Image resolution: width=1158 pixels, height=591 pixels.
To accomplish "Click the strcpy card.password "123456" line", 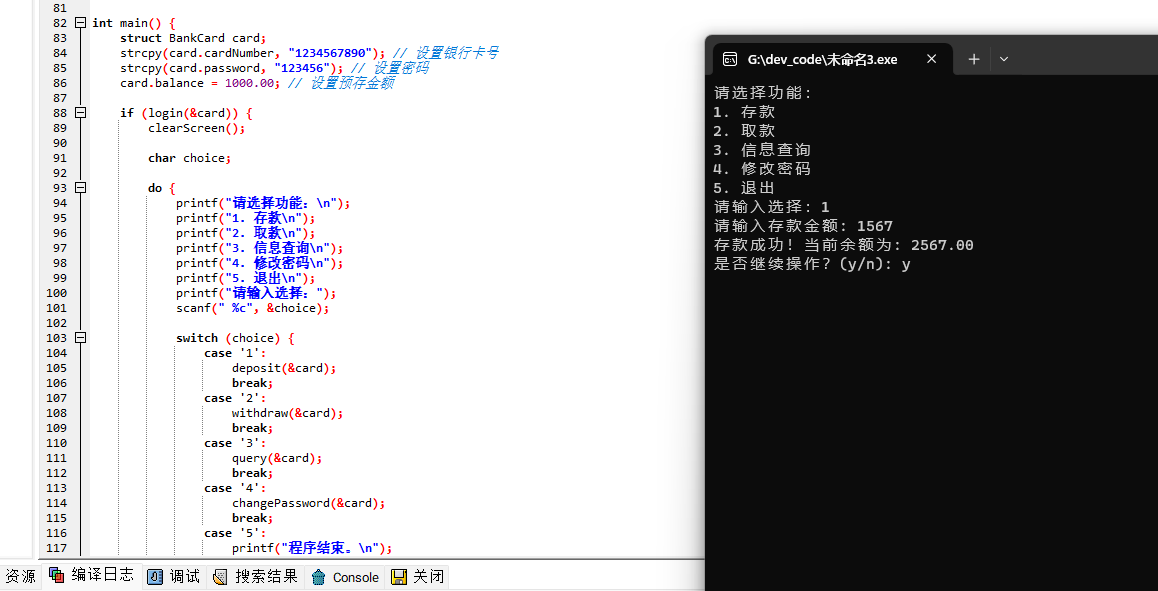I will tap(231, 68).
